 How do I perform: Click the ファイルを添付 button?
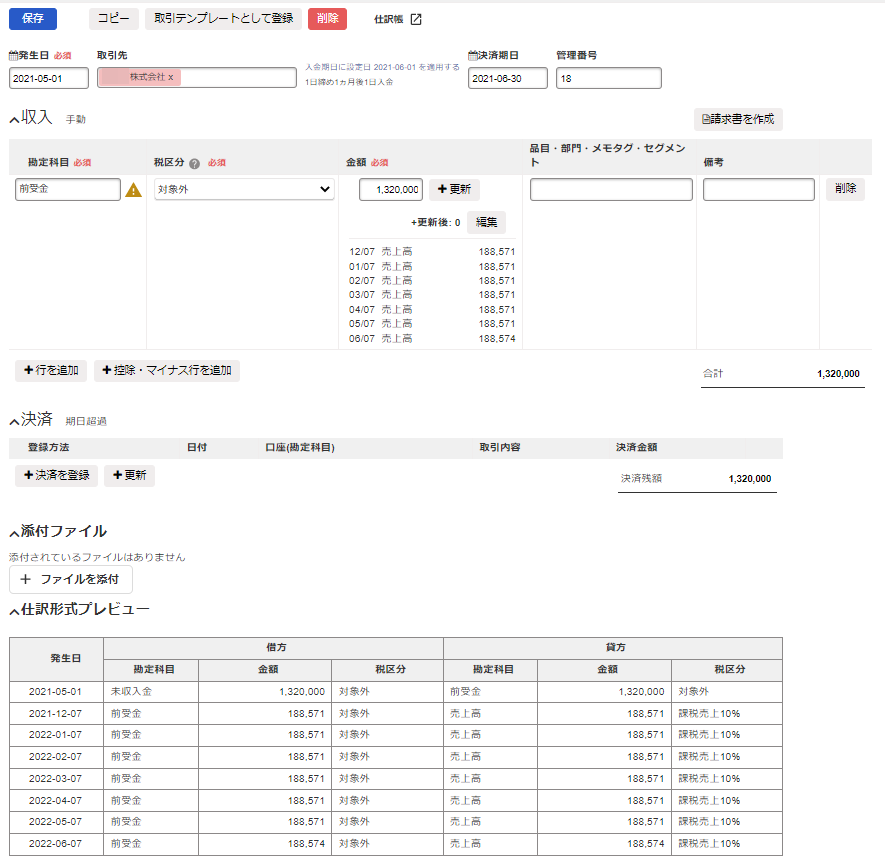click(x=71, y=579)
